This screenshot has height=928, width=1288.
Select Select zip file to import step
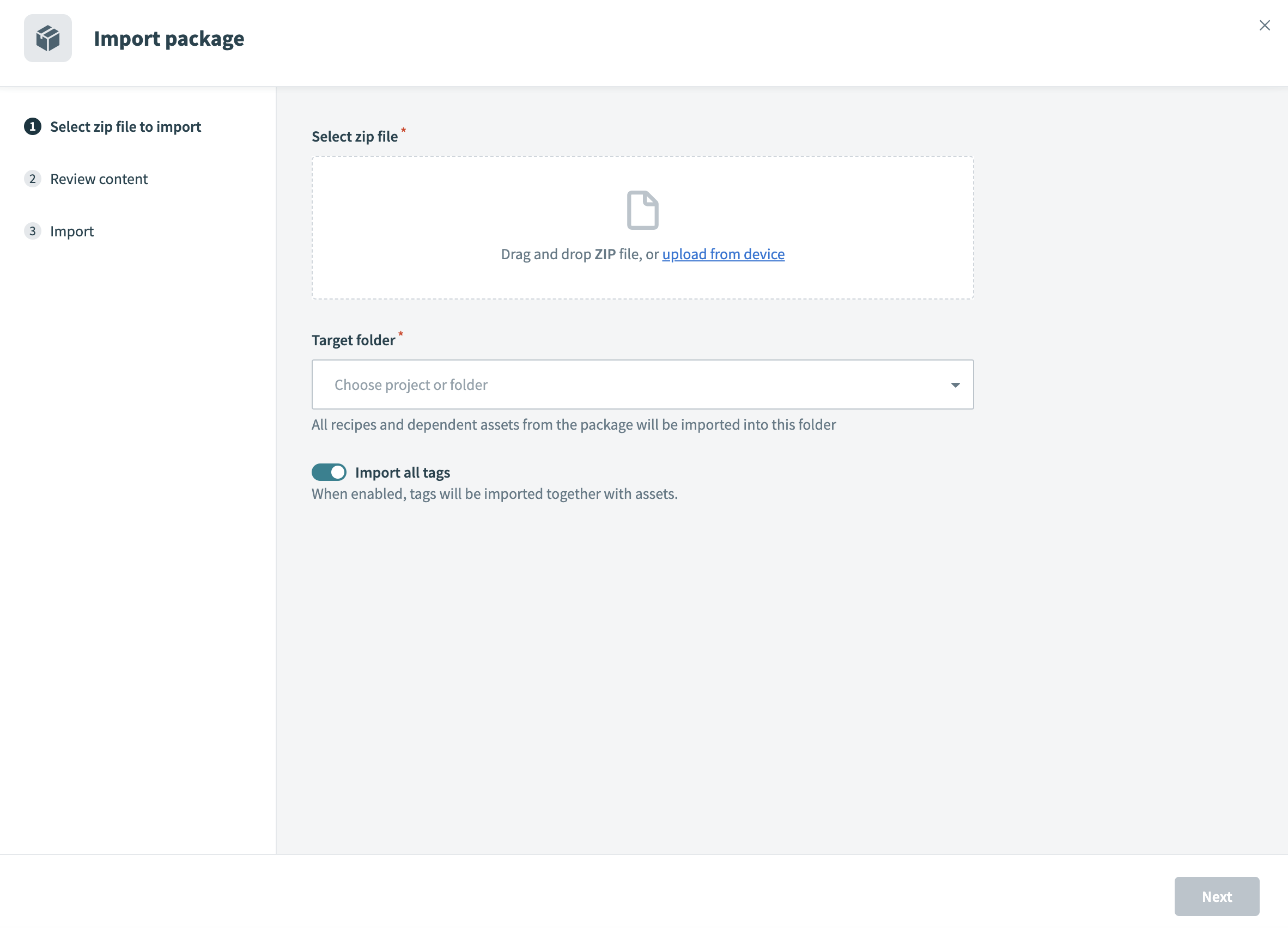coord(125,126)
